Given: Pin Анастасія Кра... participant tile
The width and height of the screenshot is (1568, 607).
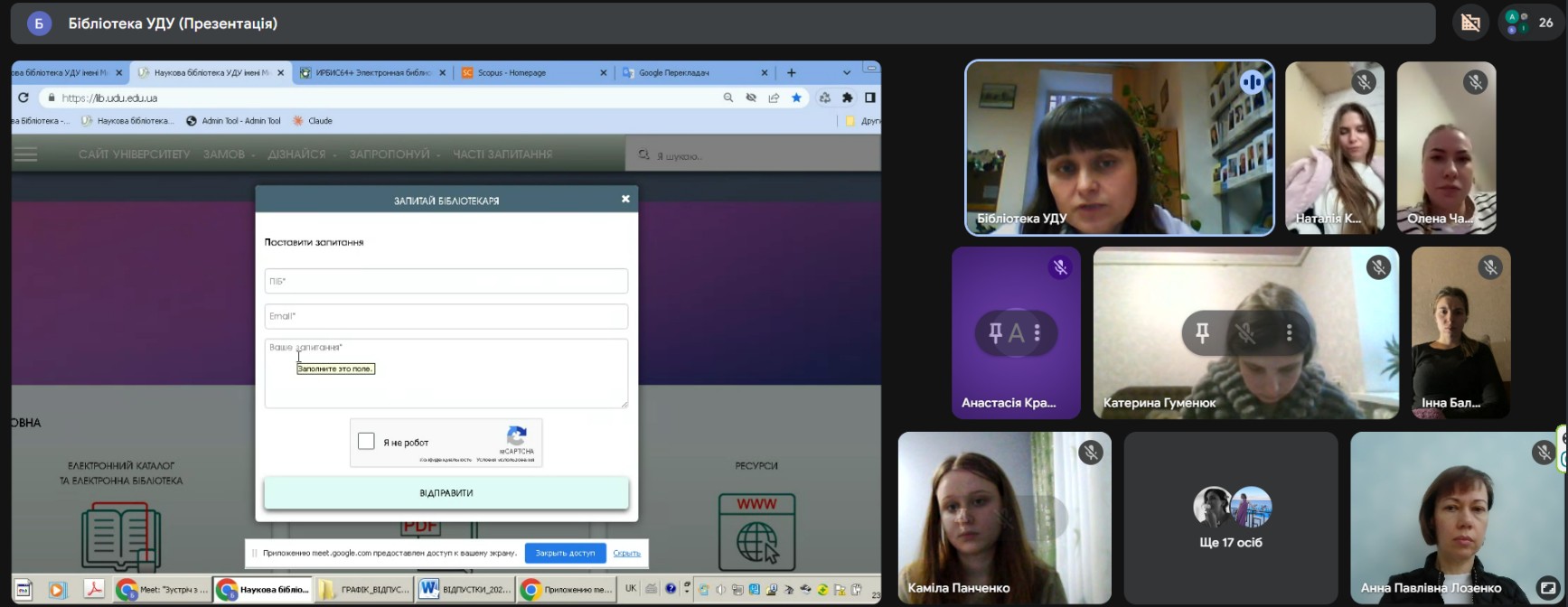Looking at the screenshot, I should 995,333.
